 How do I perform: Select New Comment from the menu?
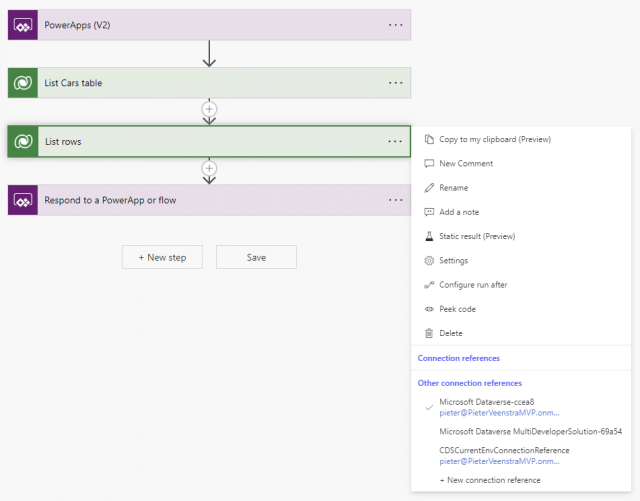(521, 163)
